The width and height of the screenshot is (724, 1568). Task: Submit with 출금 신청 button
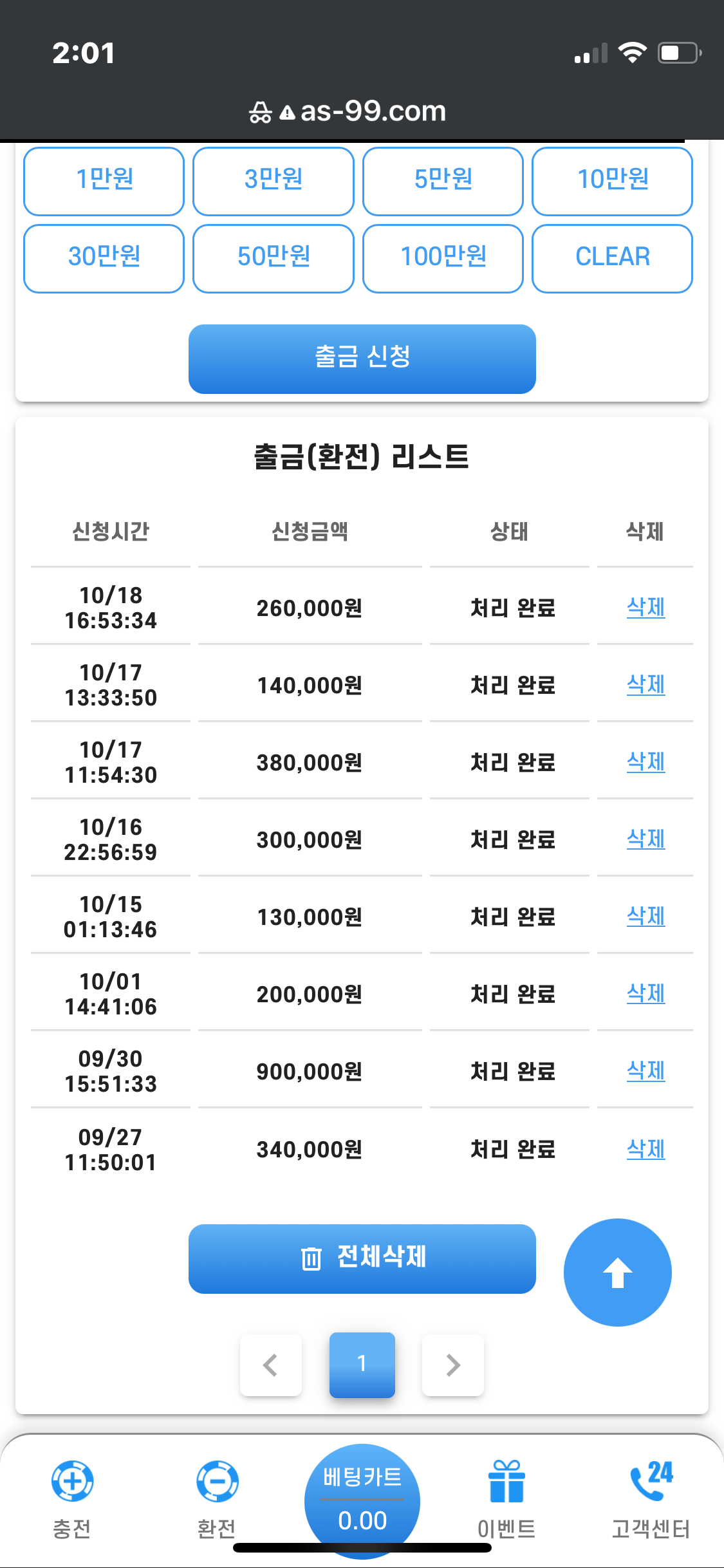pyautogui.click(x=362, y=359)
